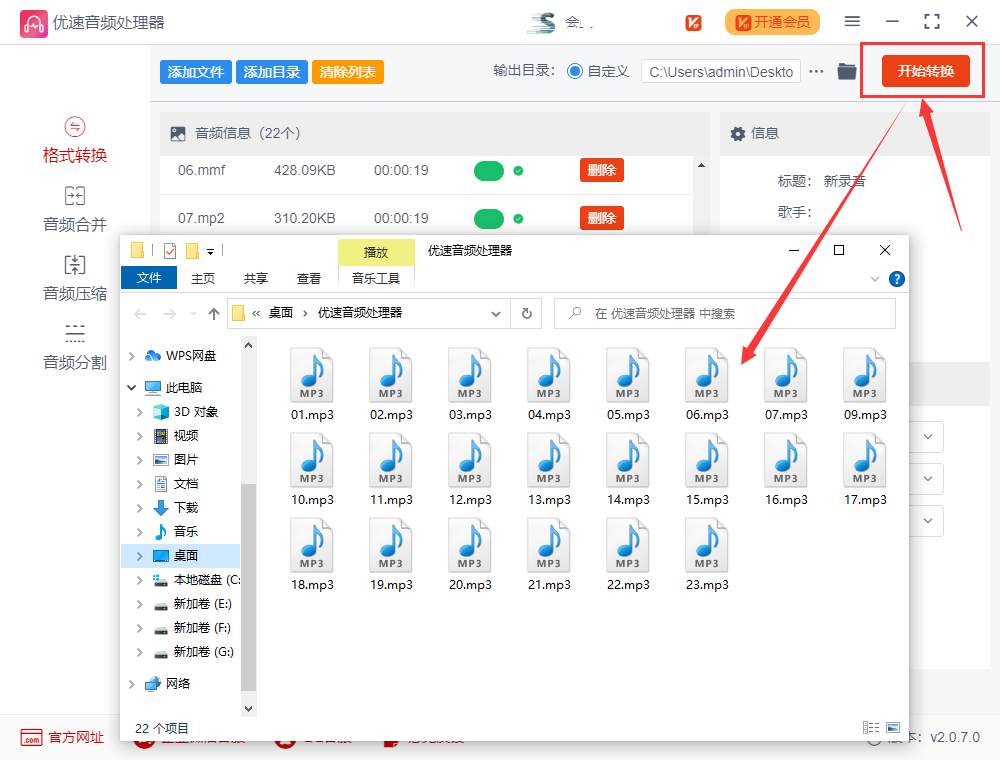Image resolution: width=1000 pixels, height=760 pixels.
Task: Open the 格式转换 format conversion module
Action: pos(75,141)
